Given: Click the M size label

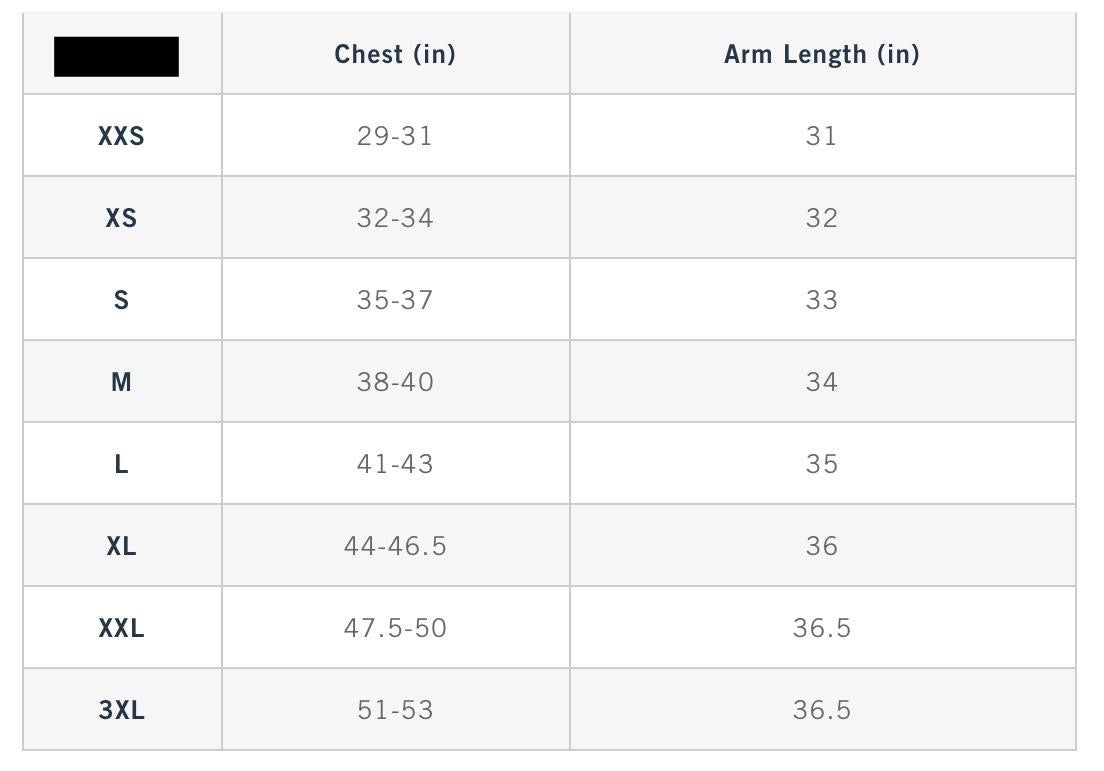Looking at the screenshot, I should (121, 382).
